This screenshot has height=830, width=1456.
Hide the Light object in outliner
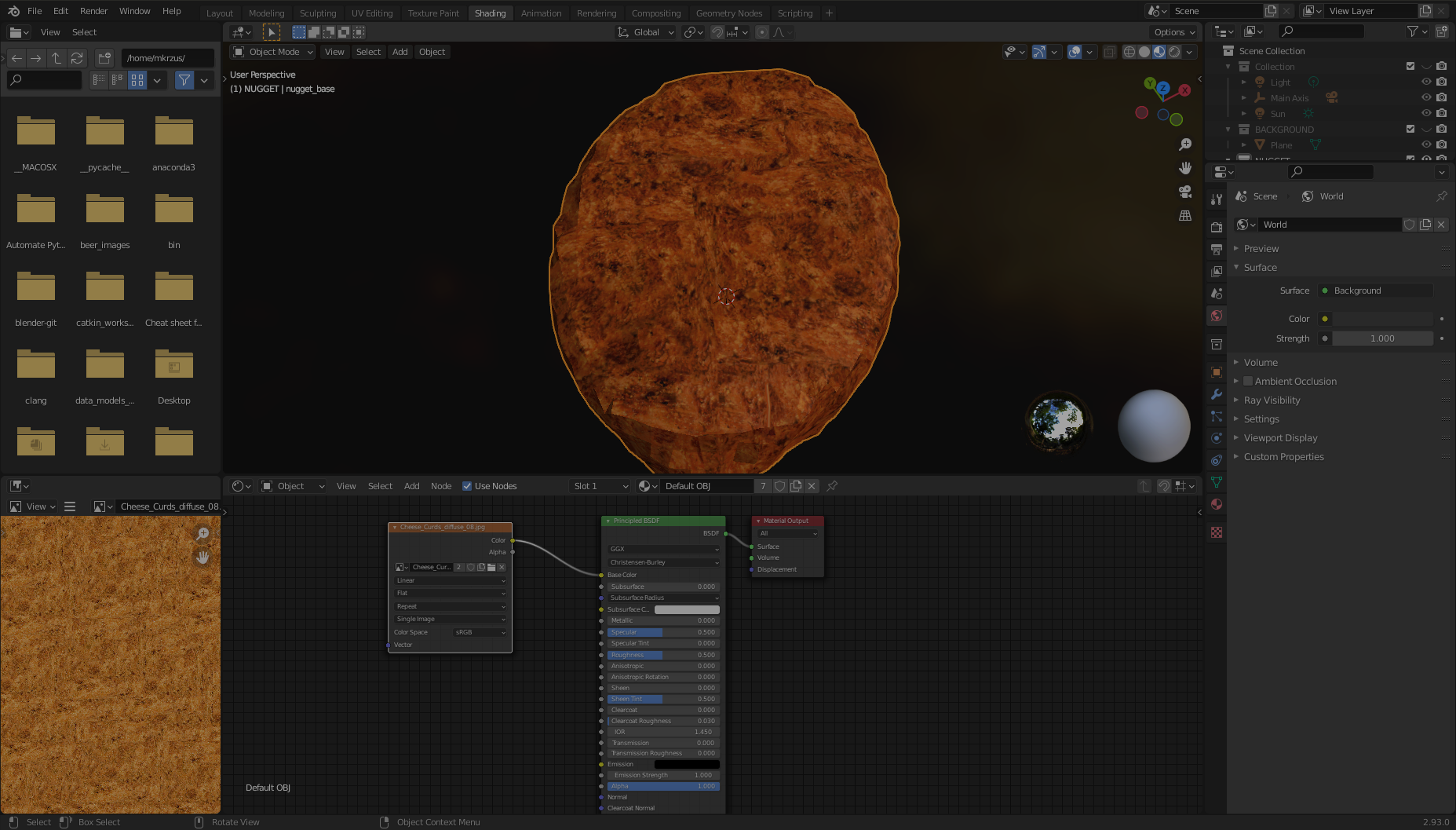click(1426, 82)
